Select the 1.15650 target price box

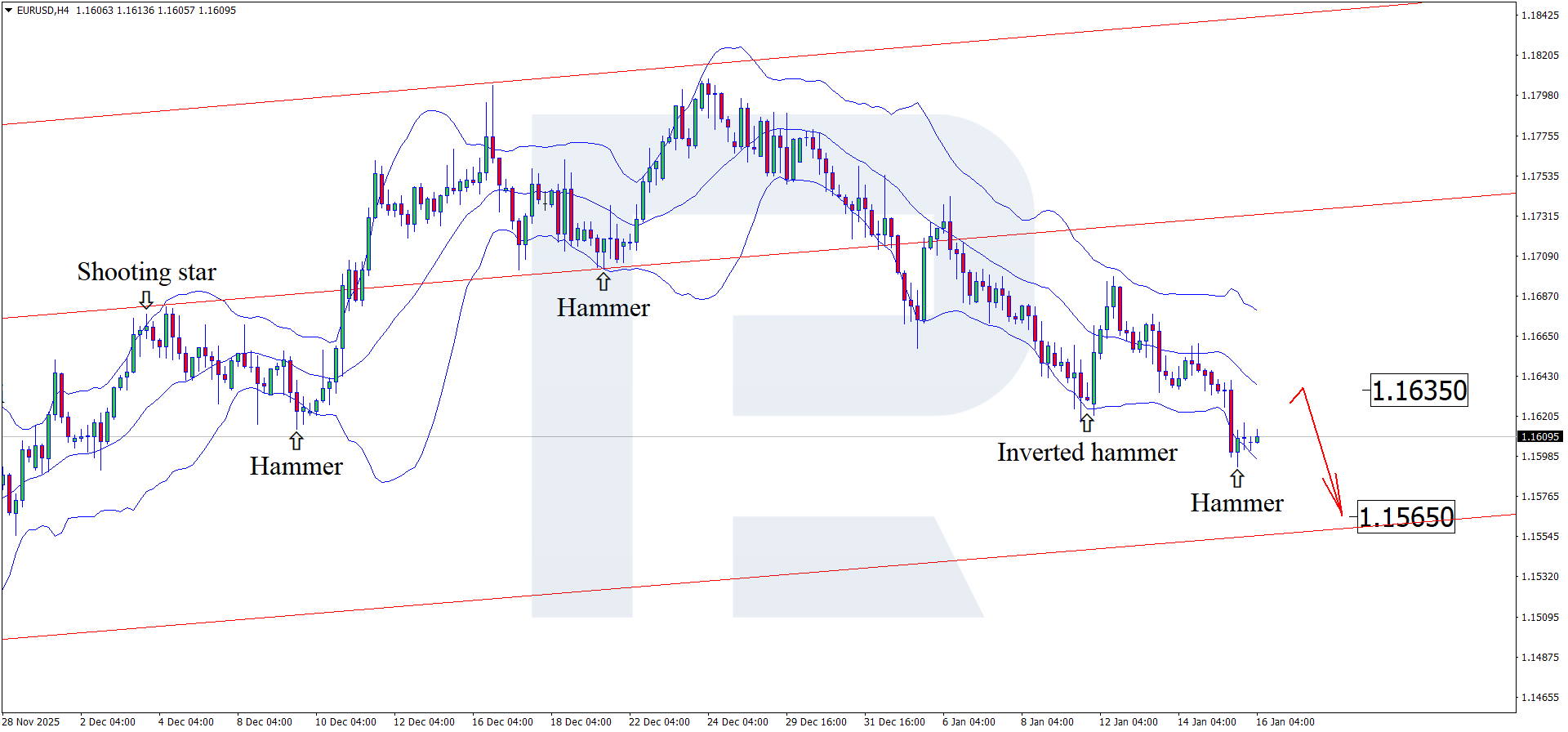click(x=1405, y=516)
